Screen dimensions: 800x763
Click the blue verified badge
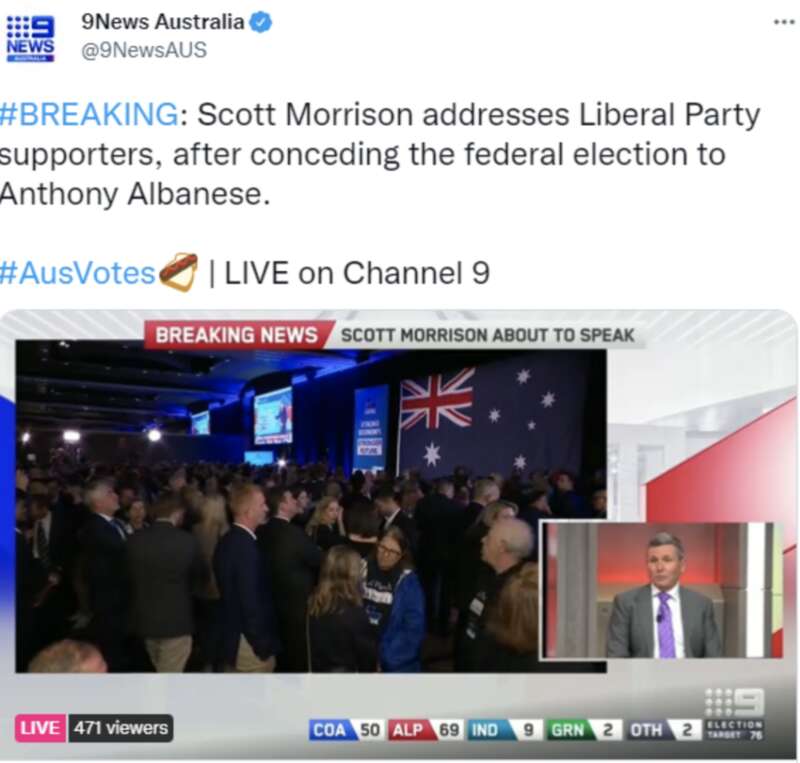(261, 22)
